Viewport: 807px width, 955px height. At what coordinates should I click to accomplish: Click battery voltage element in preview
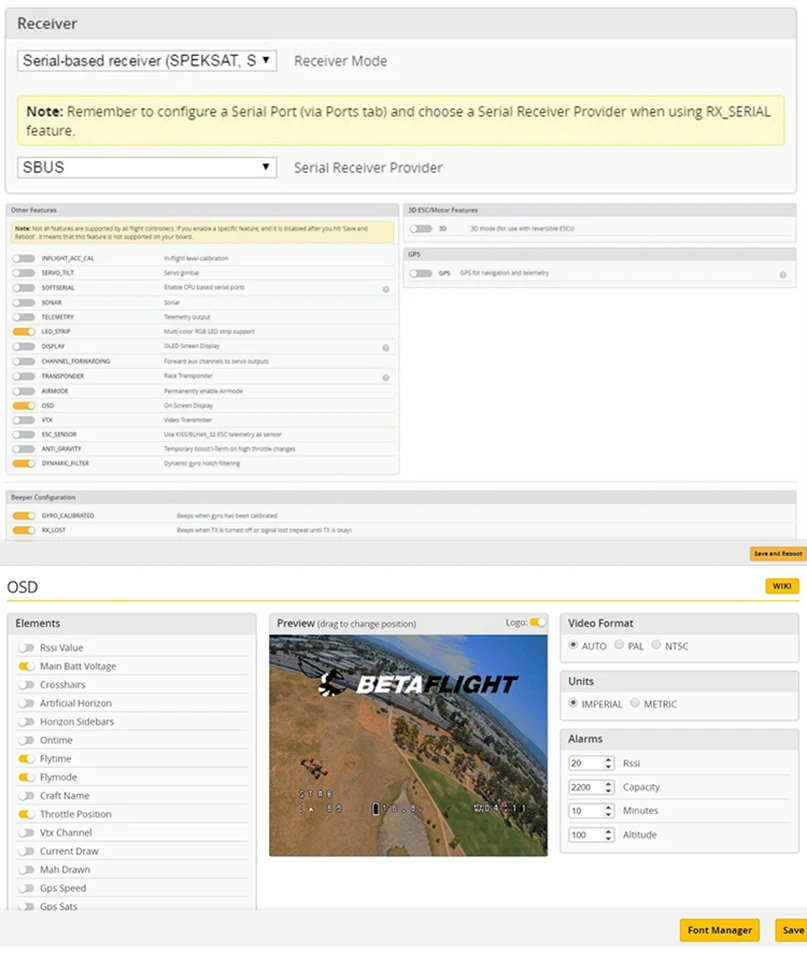tap(398, 808)
